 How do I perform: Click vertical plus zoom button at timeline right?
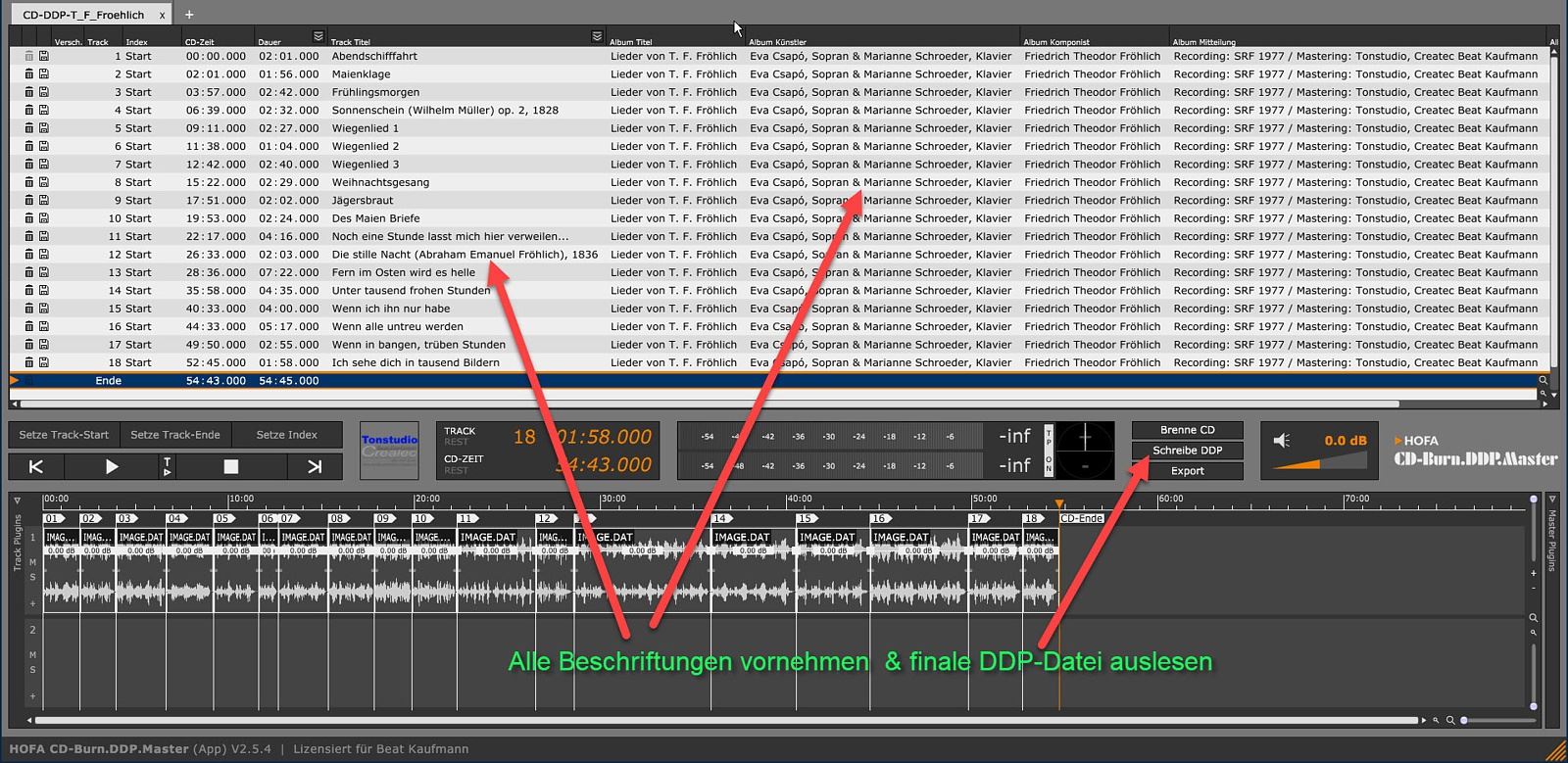1534,572
